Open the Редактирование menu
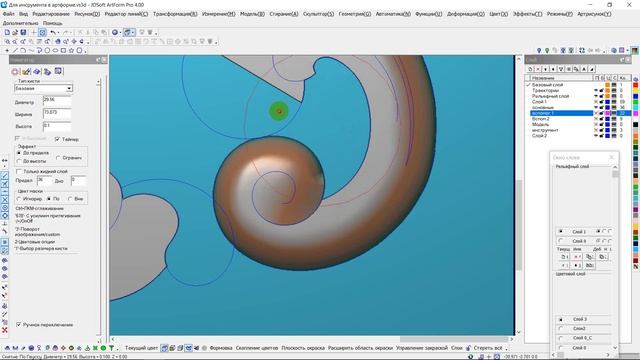 coord(51,14)
